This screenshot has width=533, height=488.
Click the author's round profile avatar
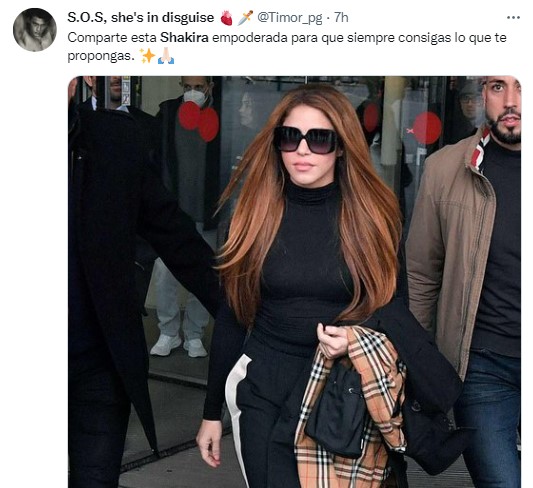[35, 30]
